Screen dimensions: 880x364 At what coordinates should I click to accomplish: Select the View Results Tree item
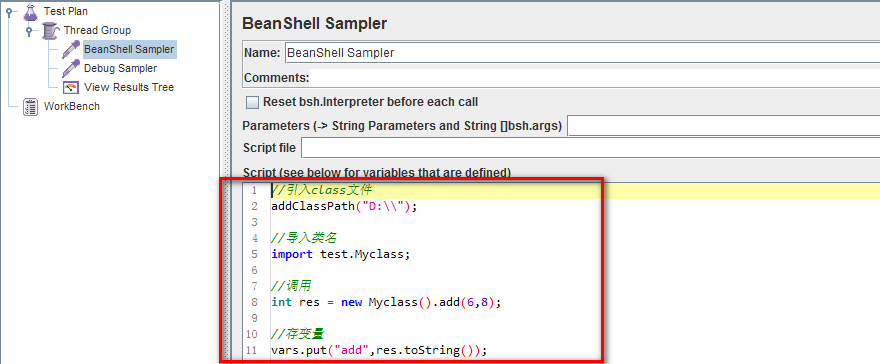pyautogui.click(x=129, y=87)
